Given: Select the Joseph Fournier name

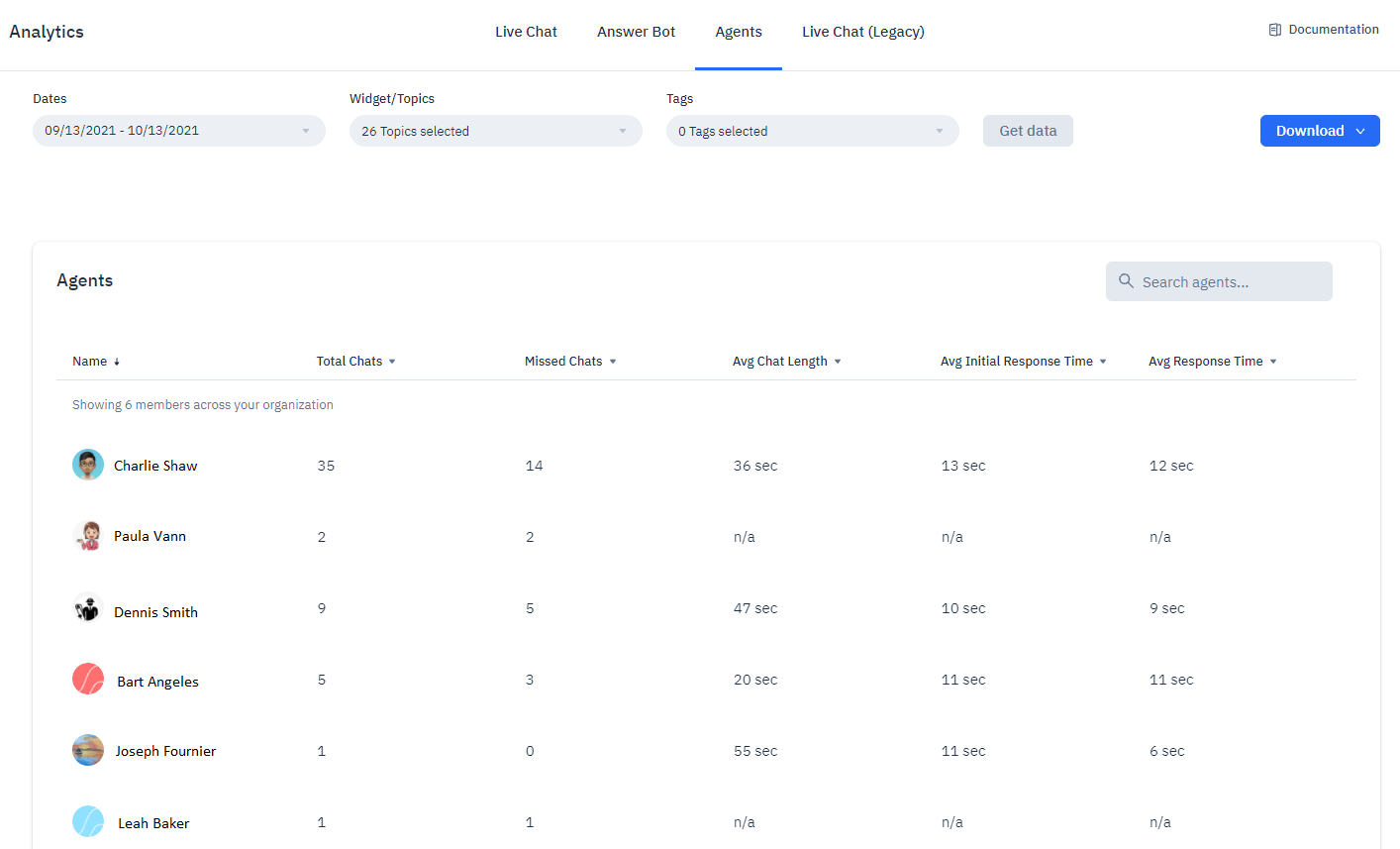Looking at the screenshot, I should click(x=165, y=751).
